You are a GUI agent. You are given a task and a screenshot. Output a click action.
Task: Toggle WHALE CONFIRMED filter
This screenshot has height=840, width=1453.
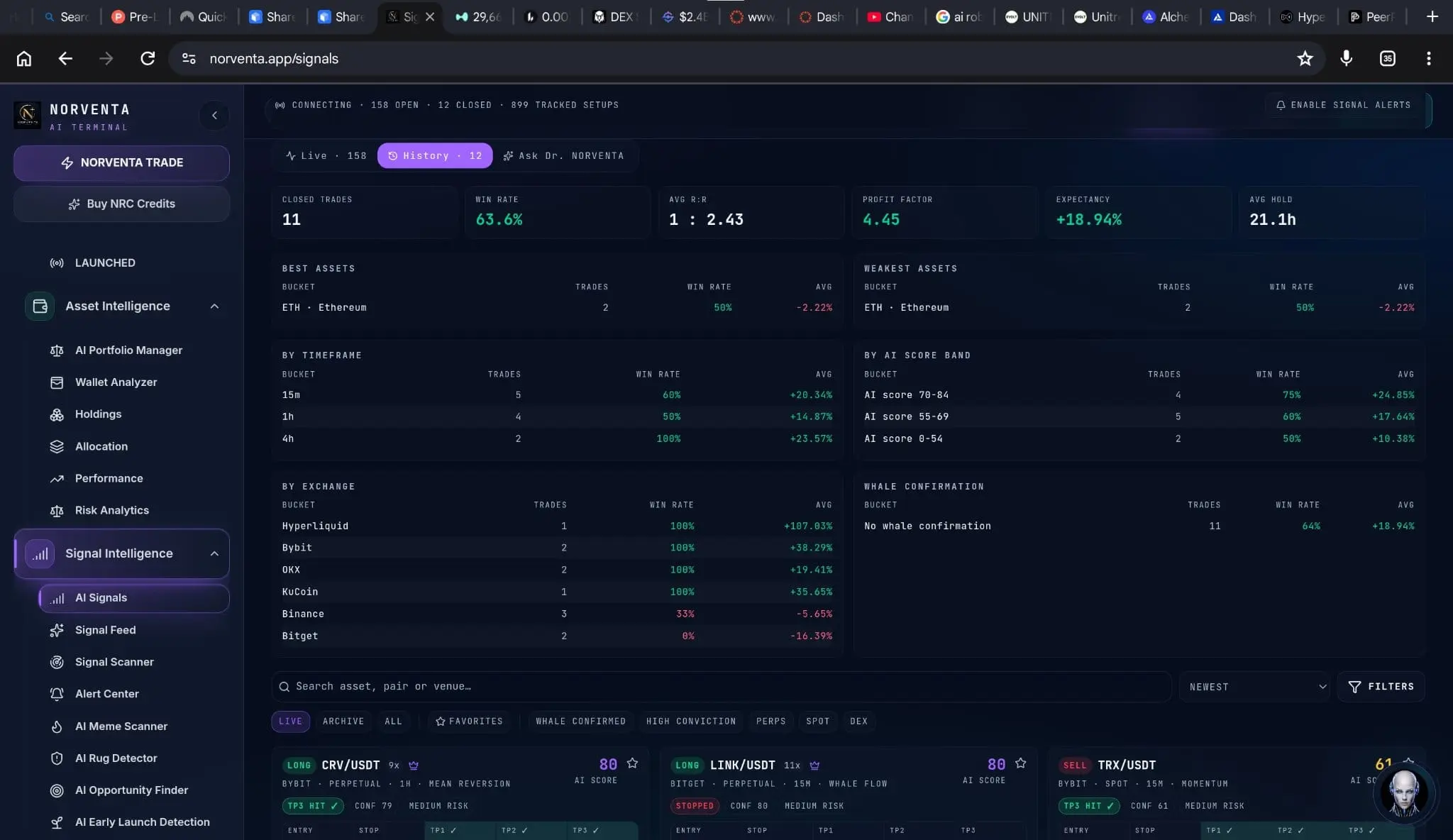(x=580, y=722)
